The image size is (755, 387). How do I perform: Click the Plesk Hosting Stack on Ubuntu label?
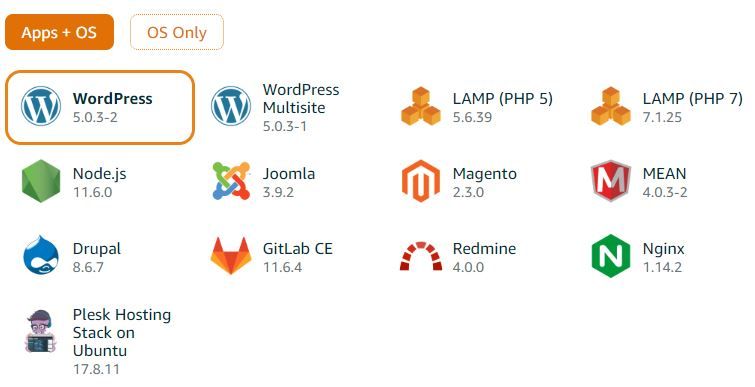coord(122,333)
